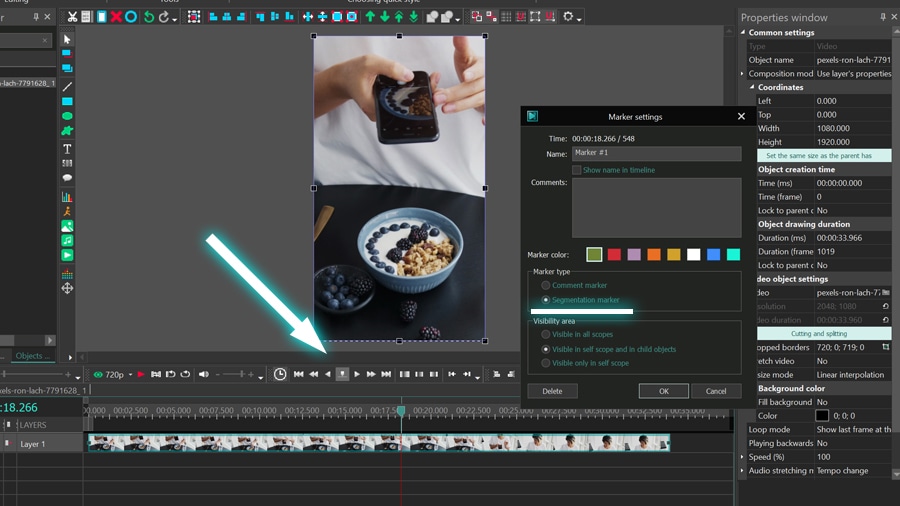Expand the Composition mode property
Viewport: 900px width, 506px height.
[742, 73]
